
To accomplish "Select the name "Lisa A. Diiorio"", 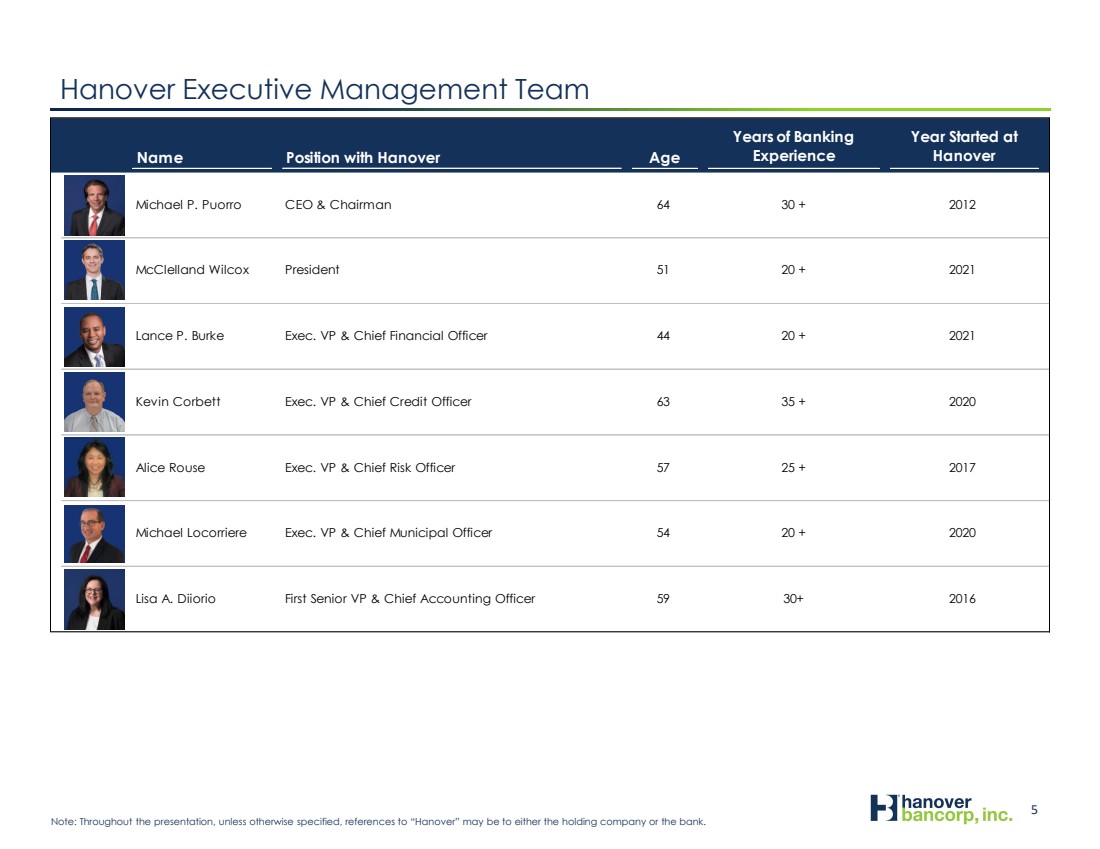I will tap(175, 599).
